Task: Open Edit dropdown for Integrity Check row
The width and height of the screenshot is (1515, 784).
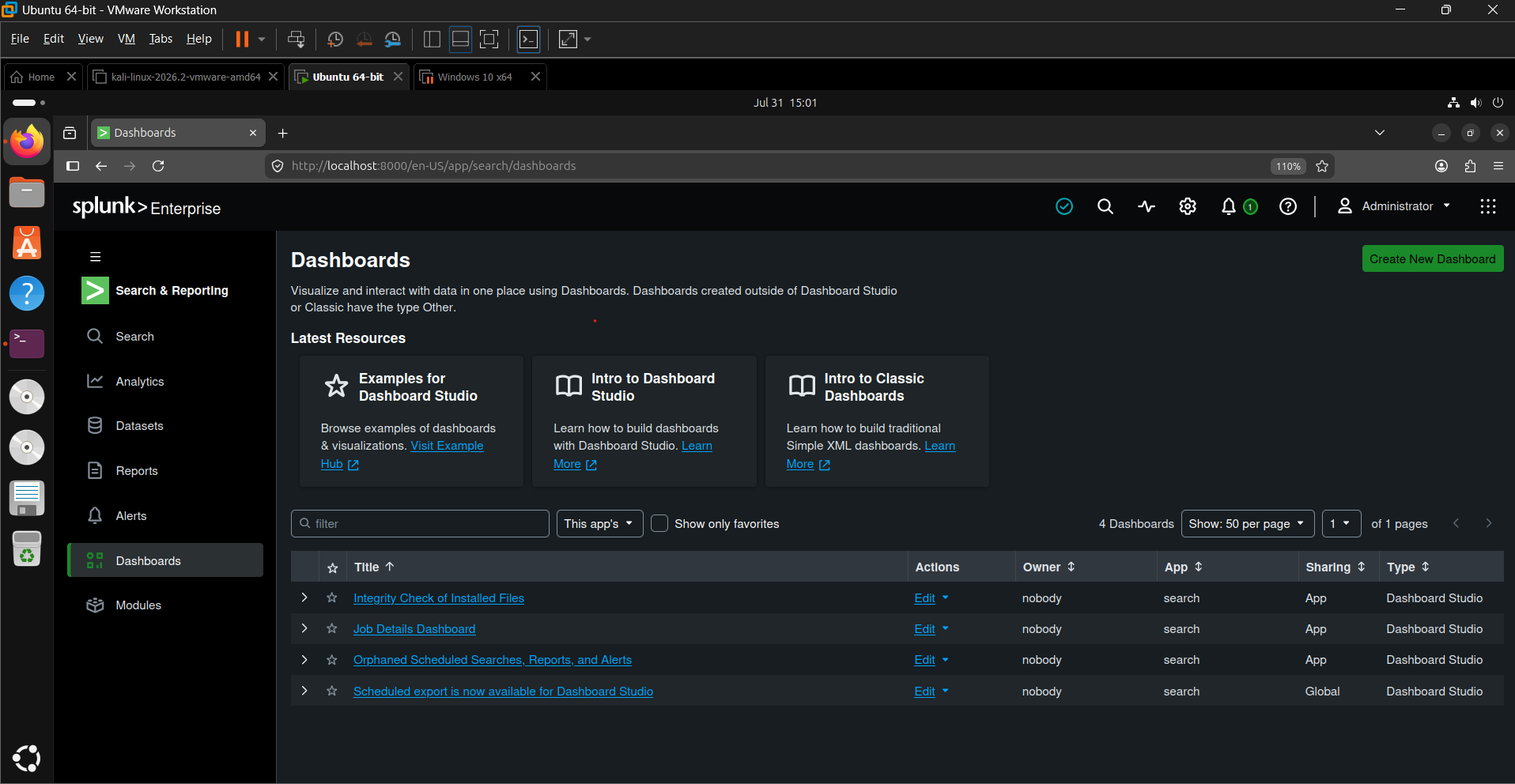Action: tap(931, 598)
